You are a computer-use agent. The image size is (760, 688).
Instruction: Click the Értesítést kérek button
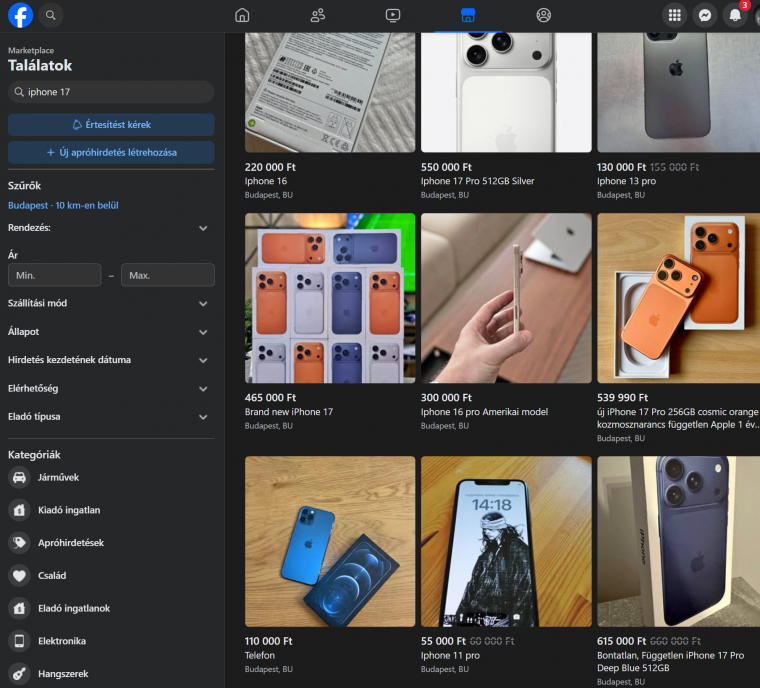point(111,125)
